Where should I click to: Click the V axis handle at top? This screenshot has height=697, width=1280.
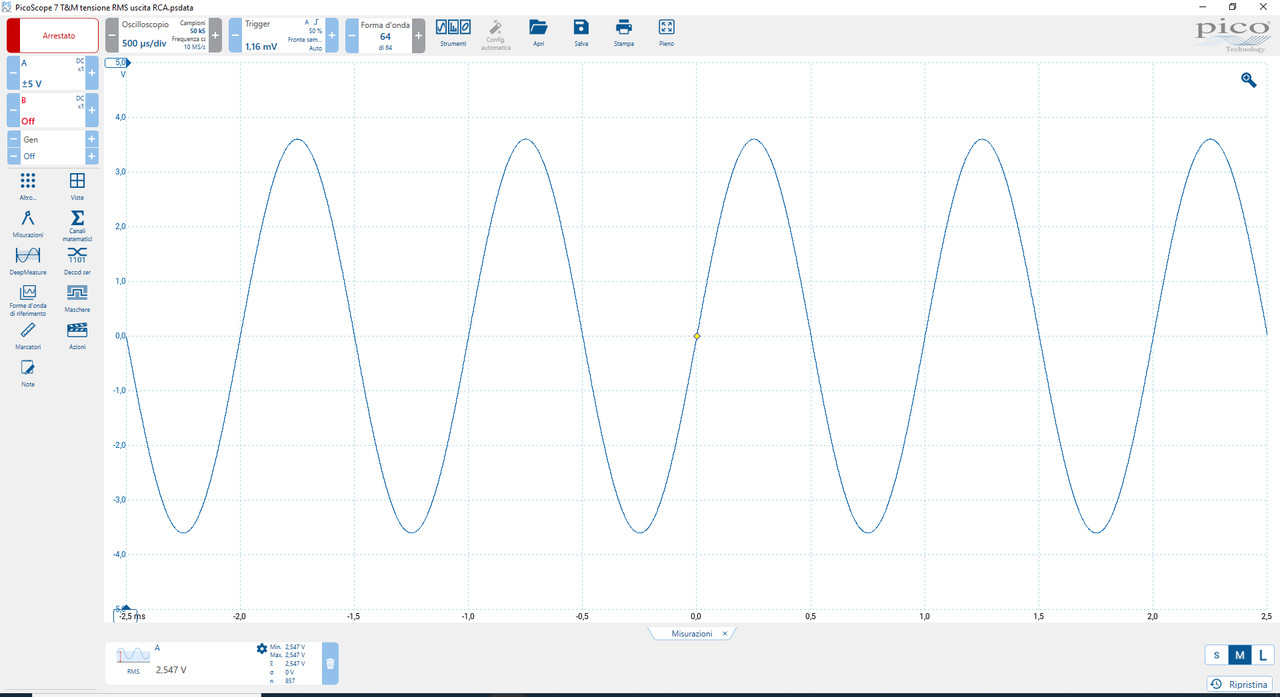[118, 62]
